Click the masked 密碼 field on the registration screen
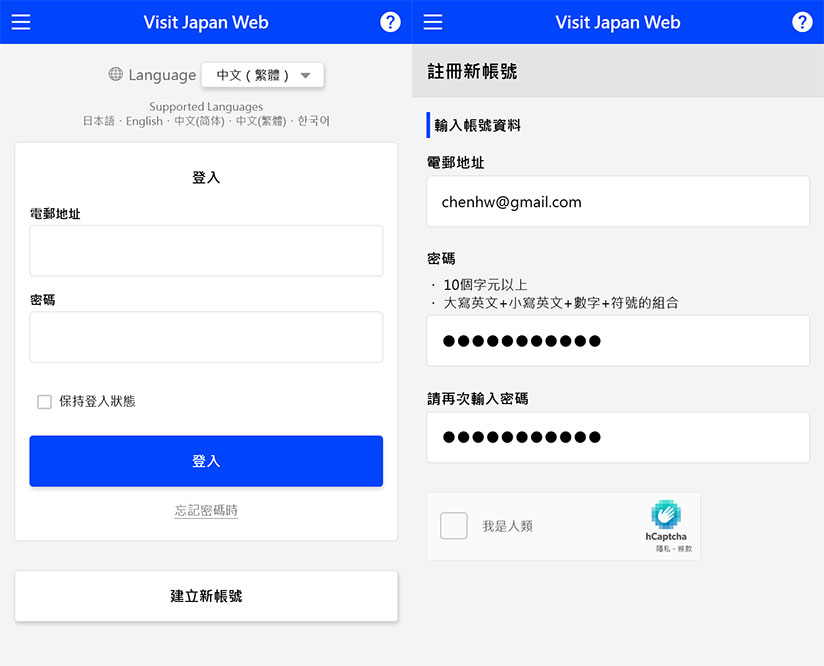The image size is (824, 666). click(x=618, y=341)
